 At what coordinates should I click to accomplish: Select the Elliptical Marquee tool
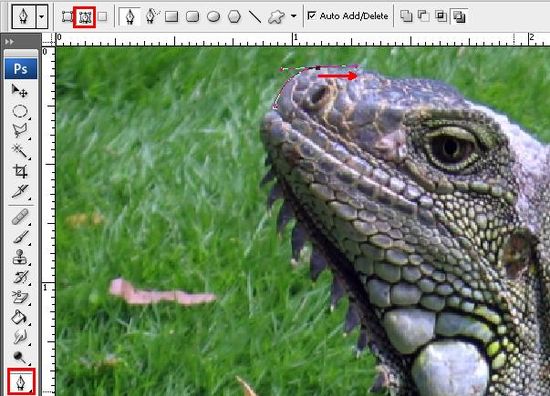point(20,111)
